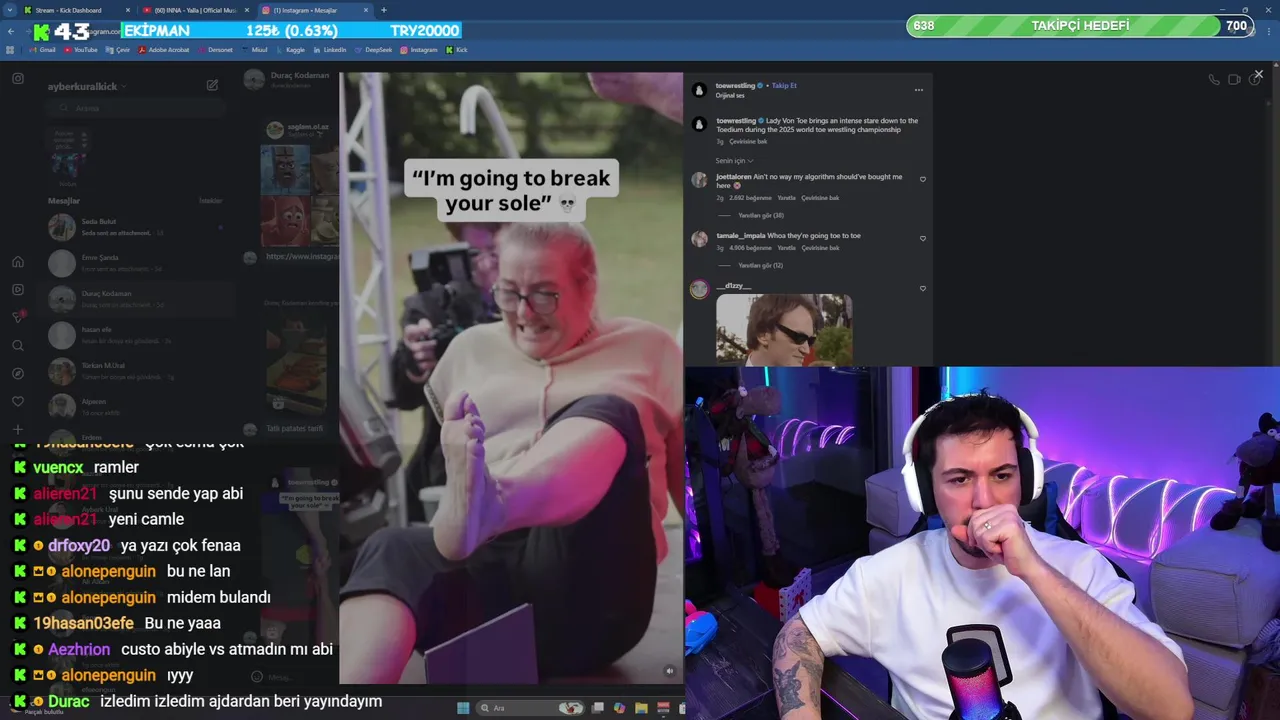Open Explore compass in sidebar
Screen dimensions: 1280x720
pyautogui.click(x=18, y=374)
